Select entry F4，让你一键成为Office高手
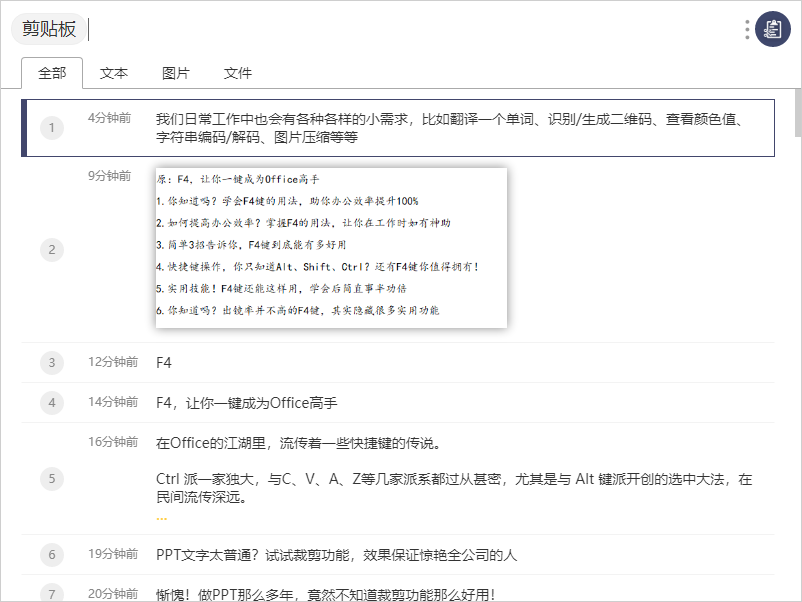Viewport: 802px width, 602px height. pos(398,403)
